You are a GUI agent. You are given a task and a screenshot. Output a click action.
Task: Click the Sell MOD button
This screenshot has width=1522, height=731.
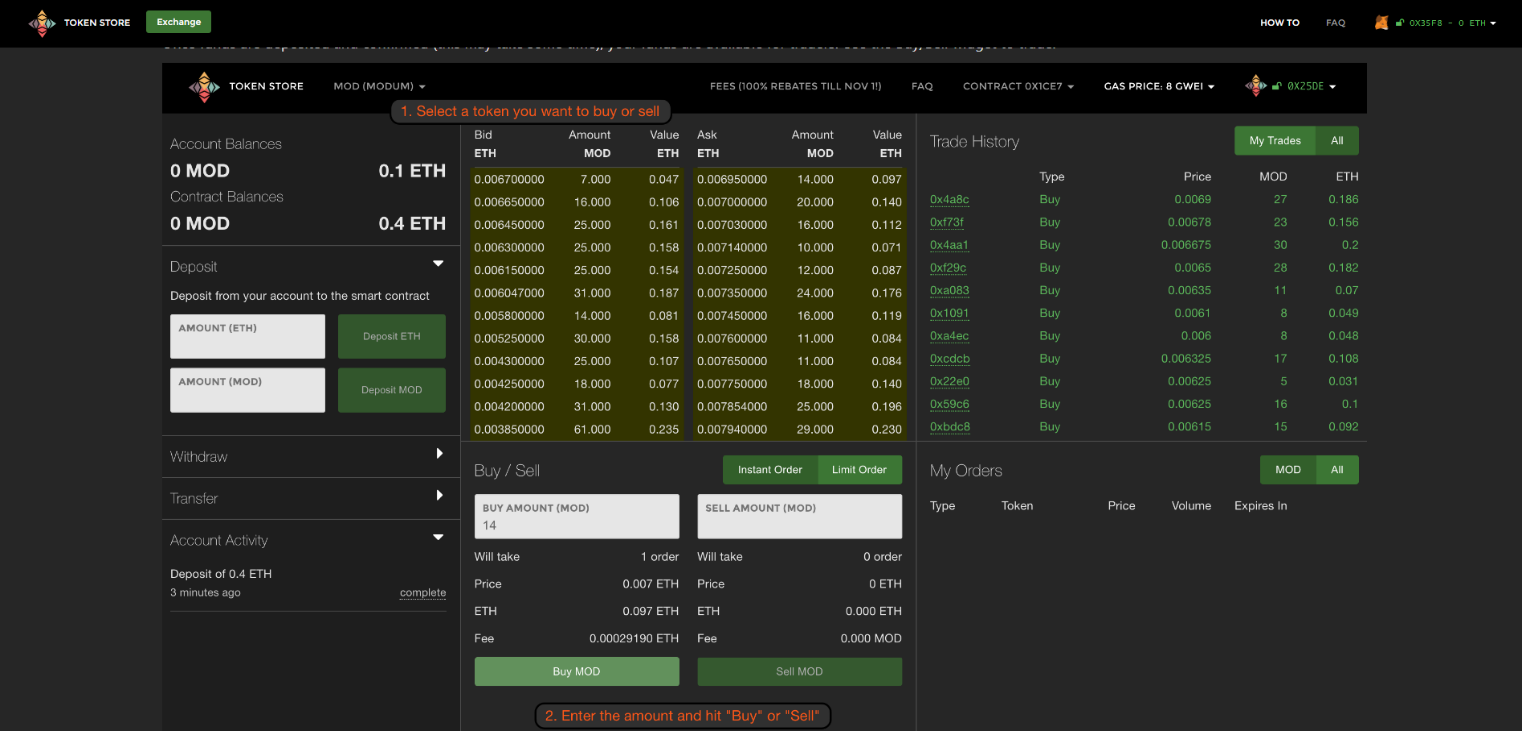[800, 671]
